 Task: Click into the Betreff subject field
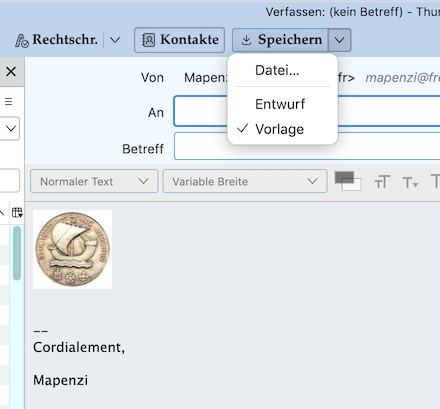307,146
